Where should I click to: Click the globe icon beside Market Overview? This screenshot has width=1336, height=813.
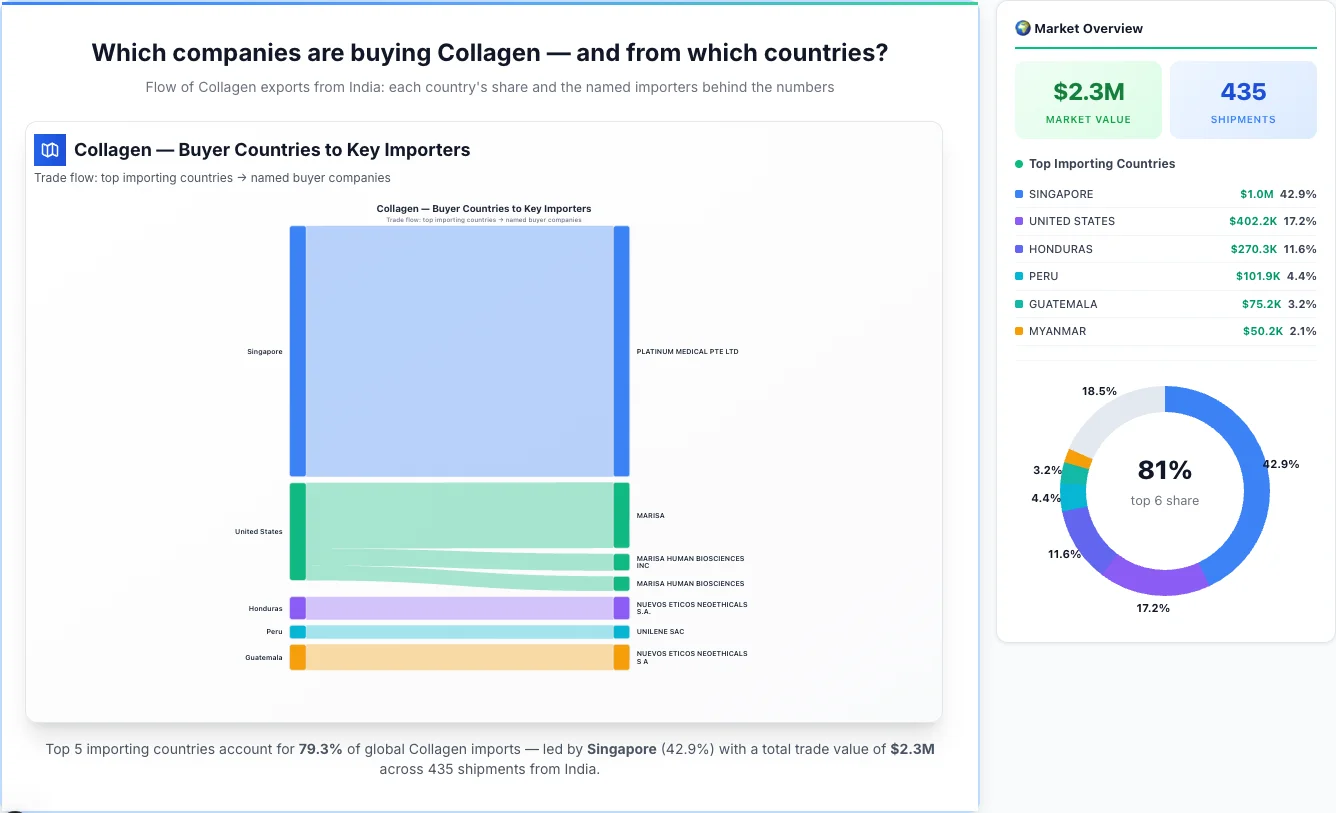[x=1022, y=28]
